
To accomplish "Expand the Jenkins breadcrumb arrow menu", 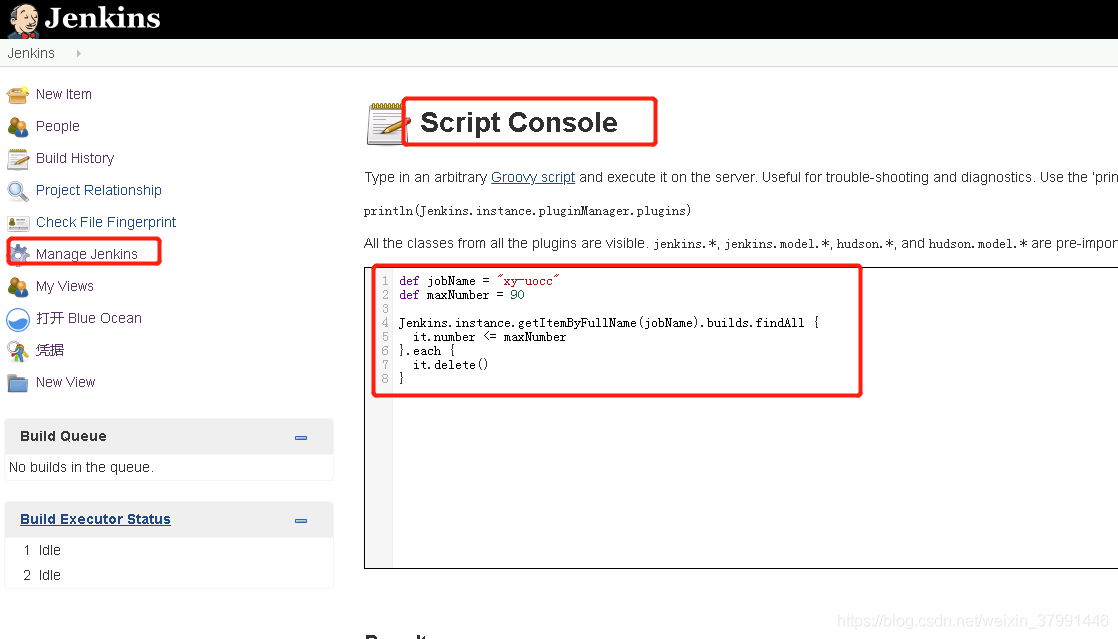I will [78, 53].
